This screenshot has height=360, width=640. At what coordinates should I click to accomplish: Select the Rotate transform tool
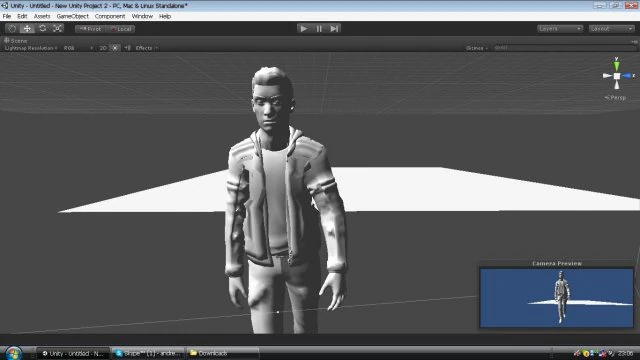pyautogui.click(x=42, y=29)
